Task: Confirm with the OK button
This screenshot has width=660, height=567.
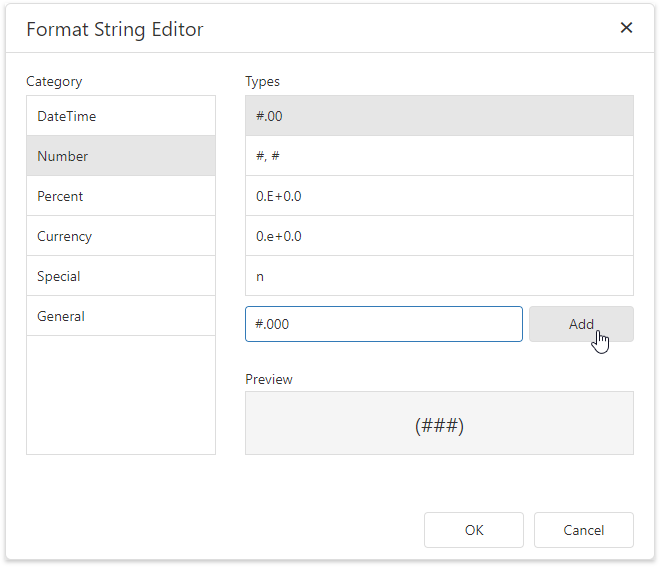Action: pos(474,530)
